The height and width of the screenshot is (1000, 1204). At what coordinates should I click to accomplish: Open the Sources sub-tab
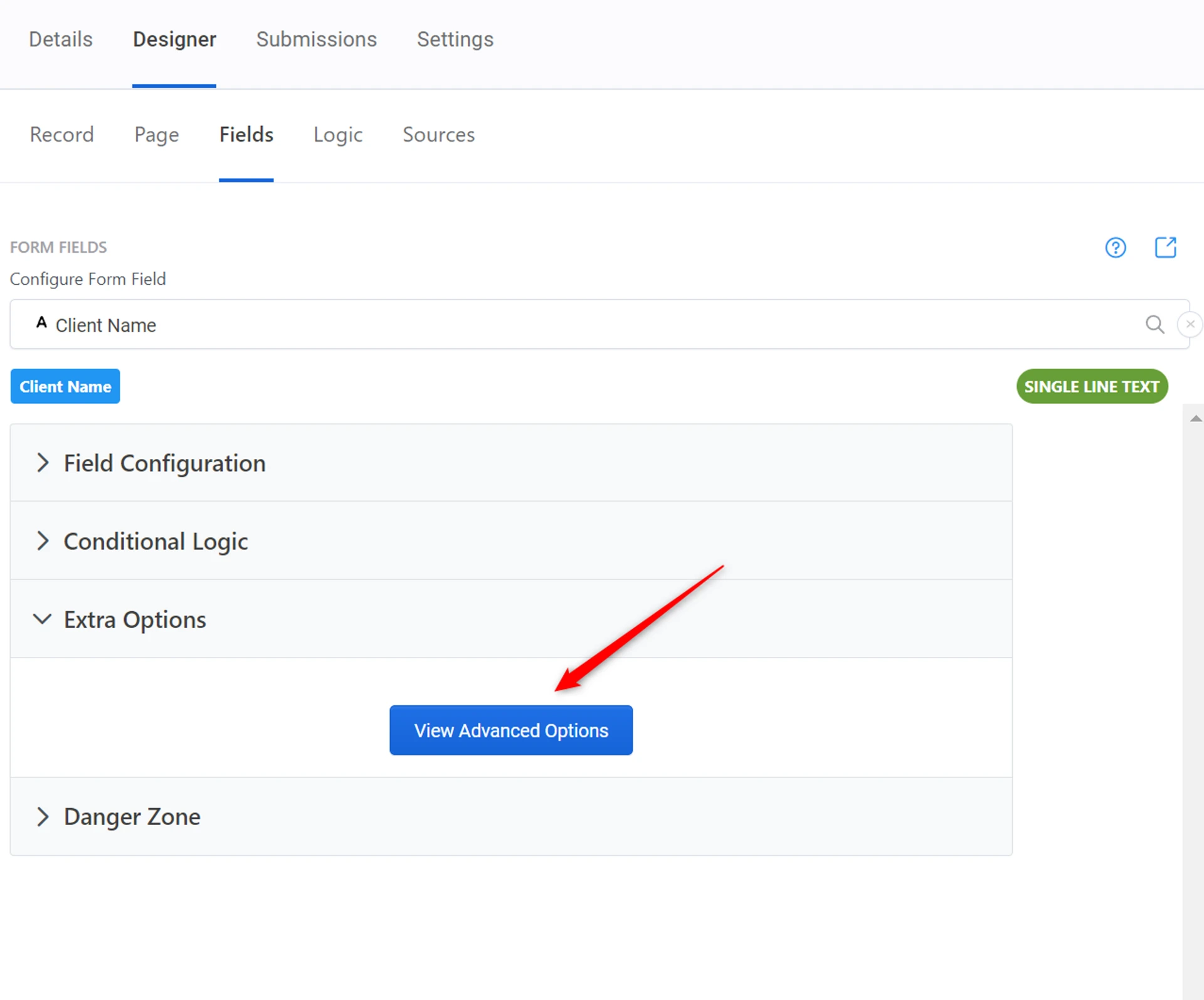438,135
